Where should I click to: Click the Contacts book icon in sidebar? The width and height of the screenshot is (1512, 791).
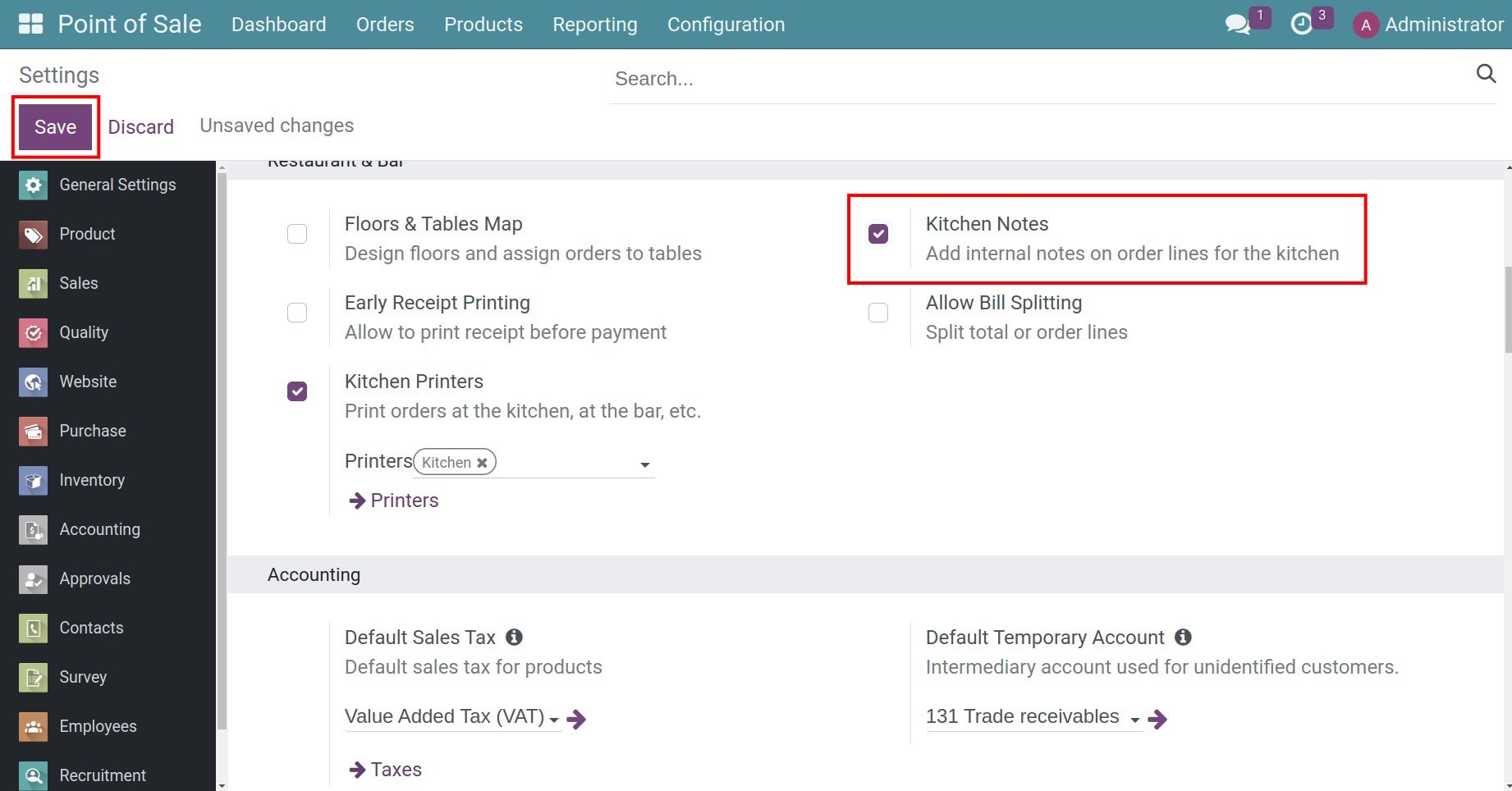[x=33, y=628]
